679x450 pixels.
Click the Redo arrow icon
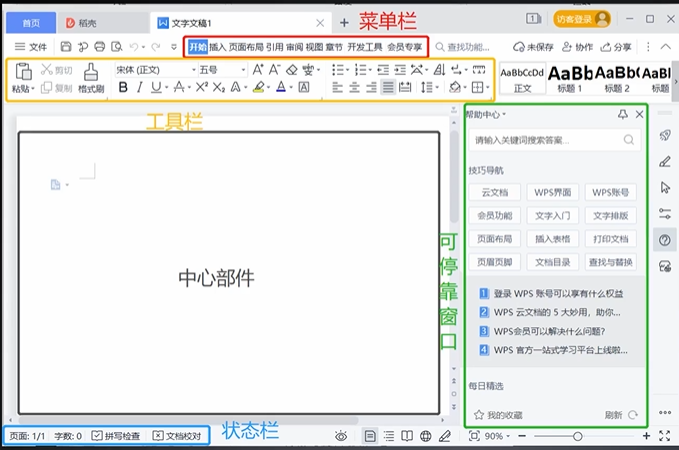pos(155,47)
